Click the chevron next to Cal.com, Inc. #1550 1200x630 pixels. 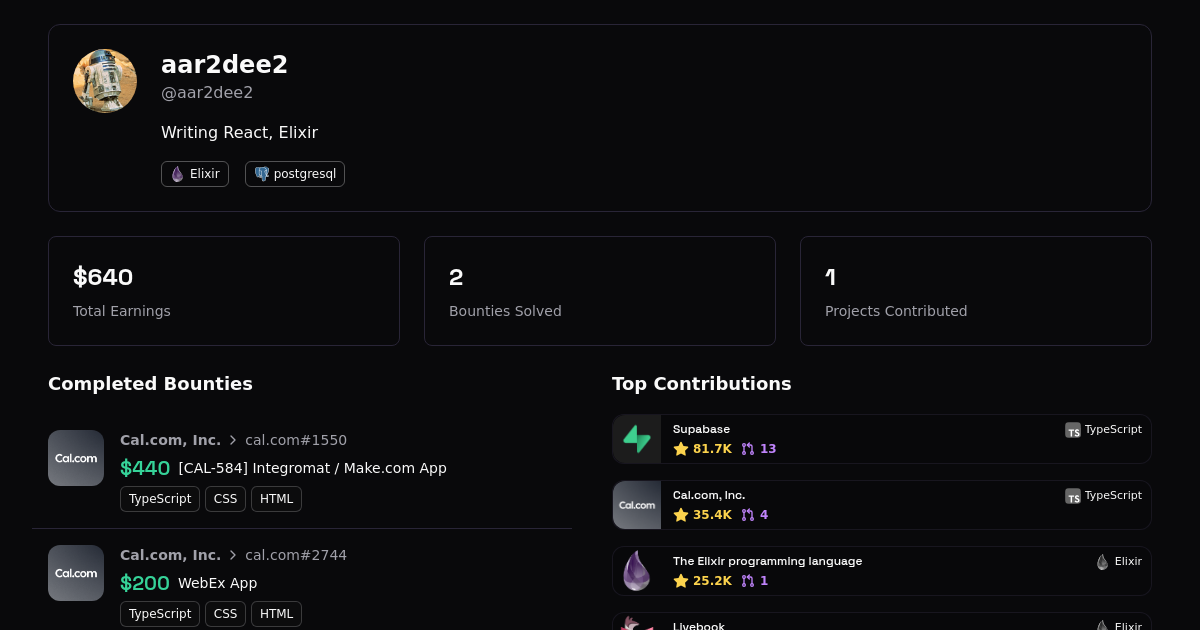pos(233,440)
